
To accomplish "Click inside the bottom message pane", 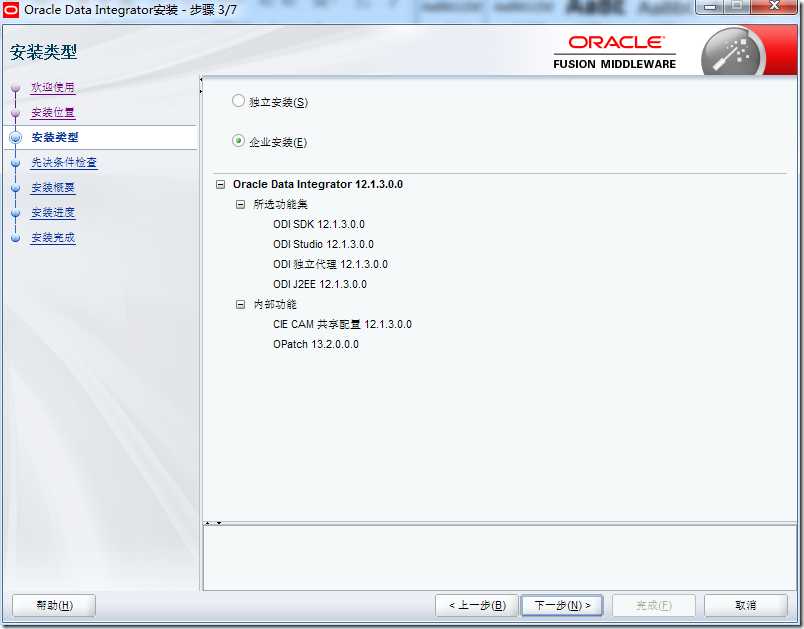I will 499,558.
